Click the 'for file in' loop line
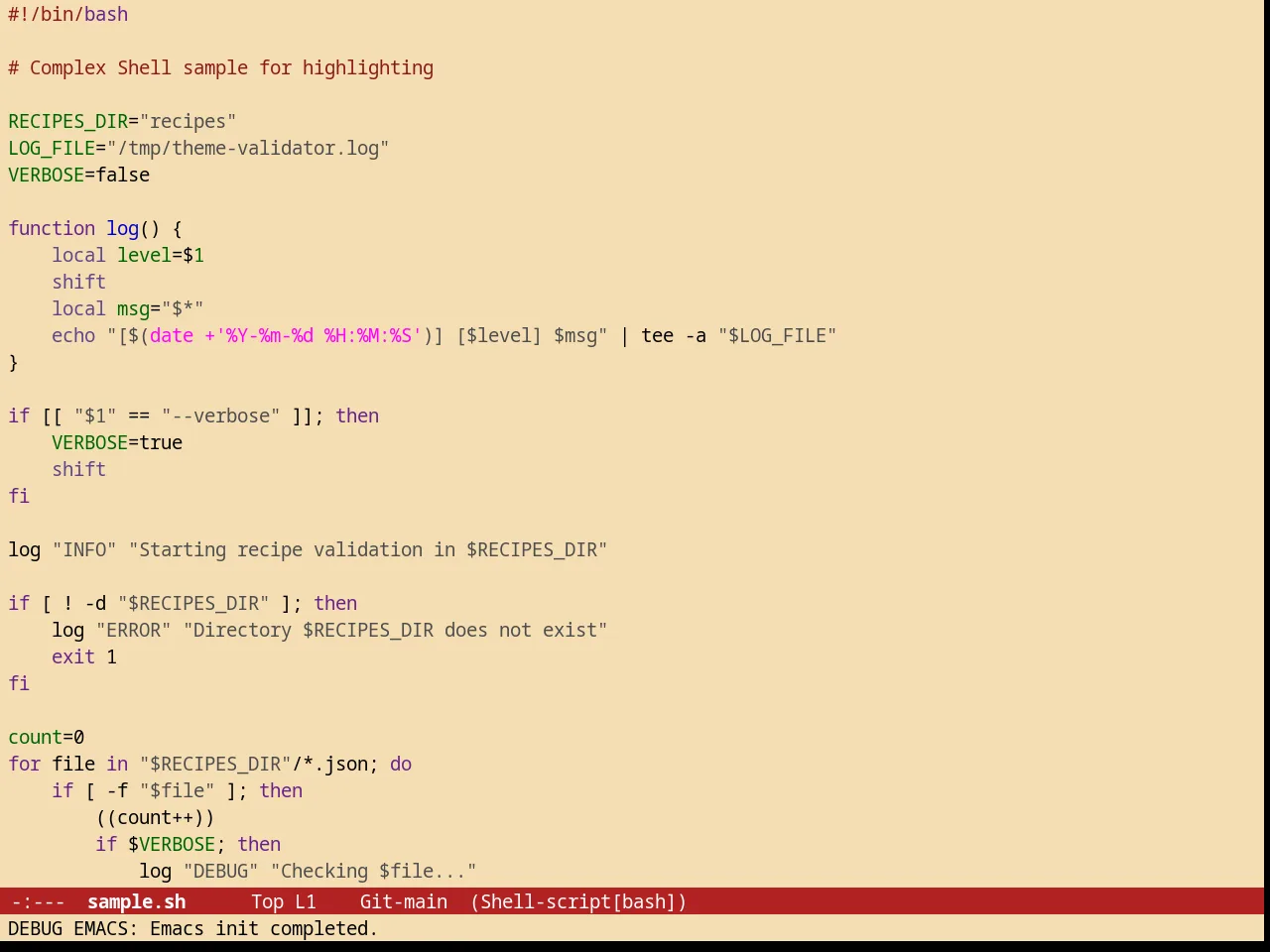Image resolution: width=1270 pixels, height=952 pixels. tap(209, 764)
